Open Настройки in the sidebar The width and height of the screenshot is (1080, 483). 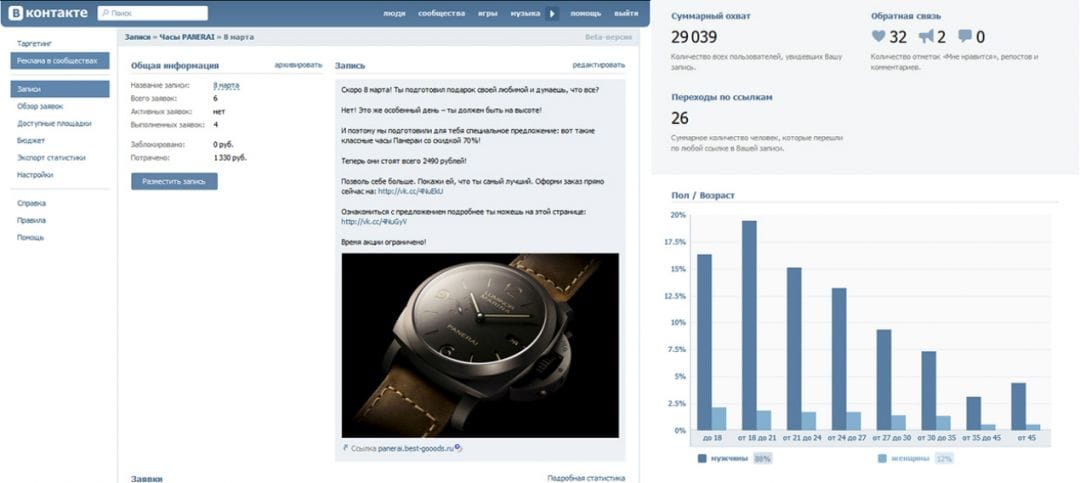(35, 175)
